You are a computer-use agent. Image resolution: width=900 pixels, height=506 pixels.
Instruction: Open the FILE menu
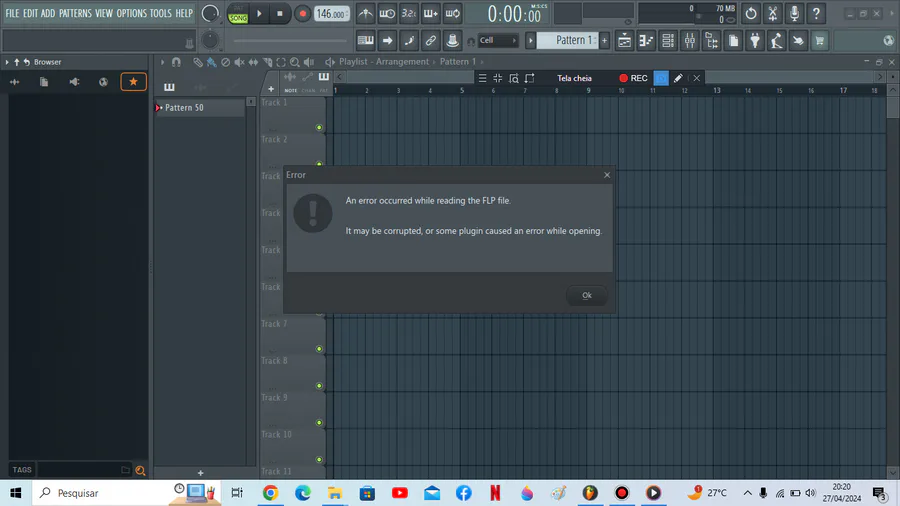(12, 13)
